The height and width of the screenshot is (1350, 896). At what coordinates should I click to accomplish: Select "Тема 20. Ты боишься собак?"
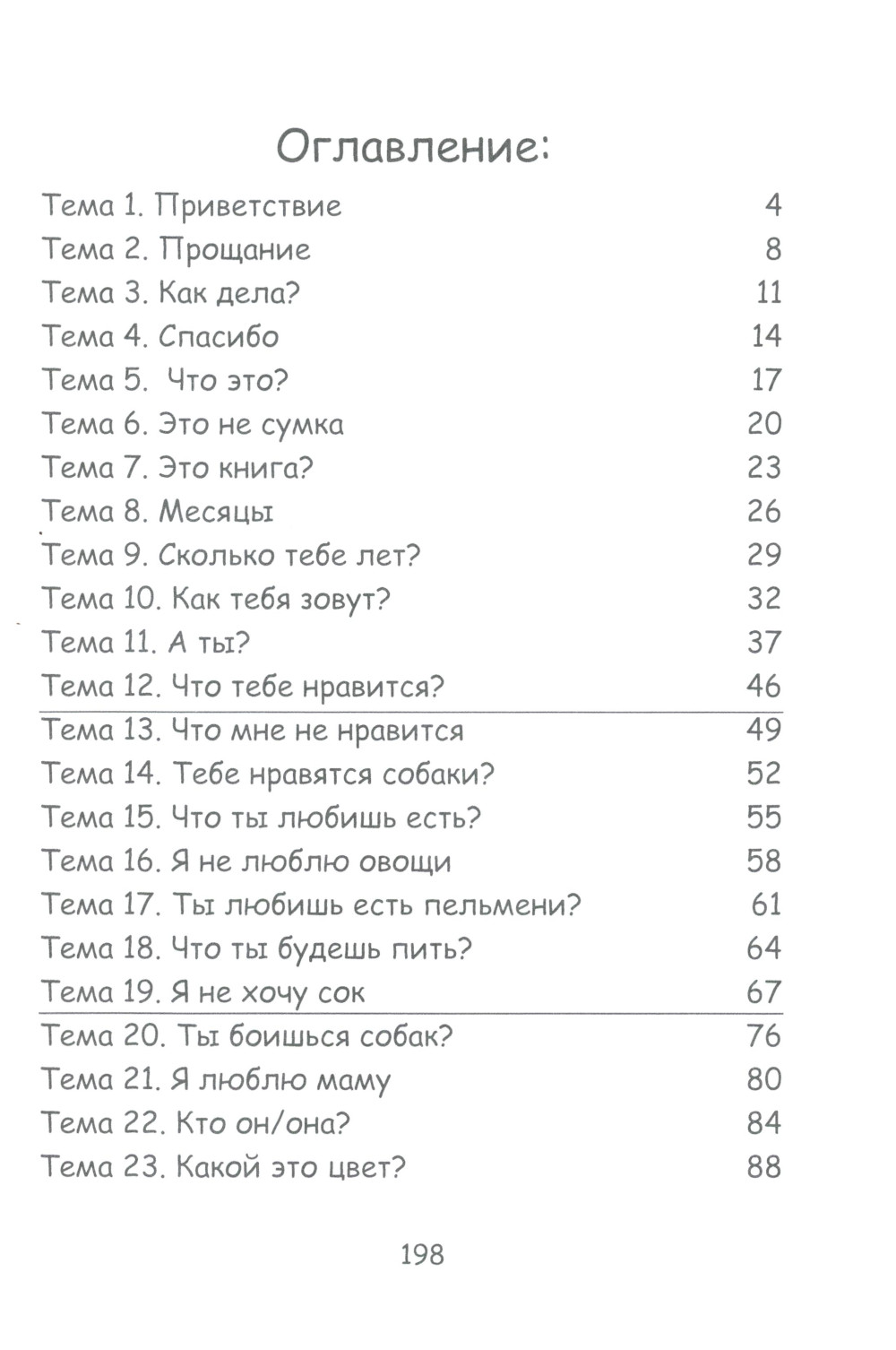click(247, 1036)
